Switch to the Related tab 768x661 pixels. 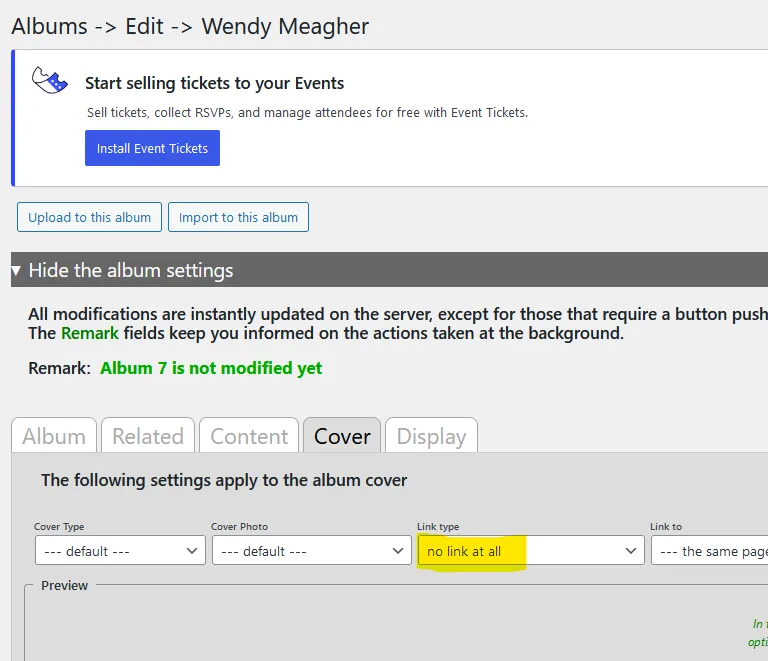[148, 435]
